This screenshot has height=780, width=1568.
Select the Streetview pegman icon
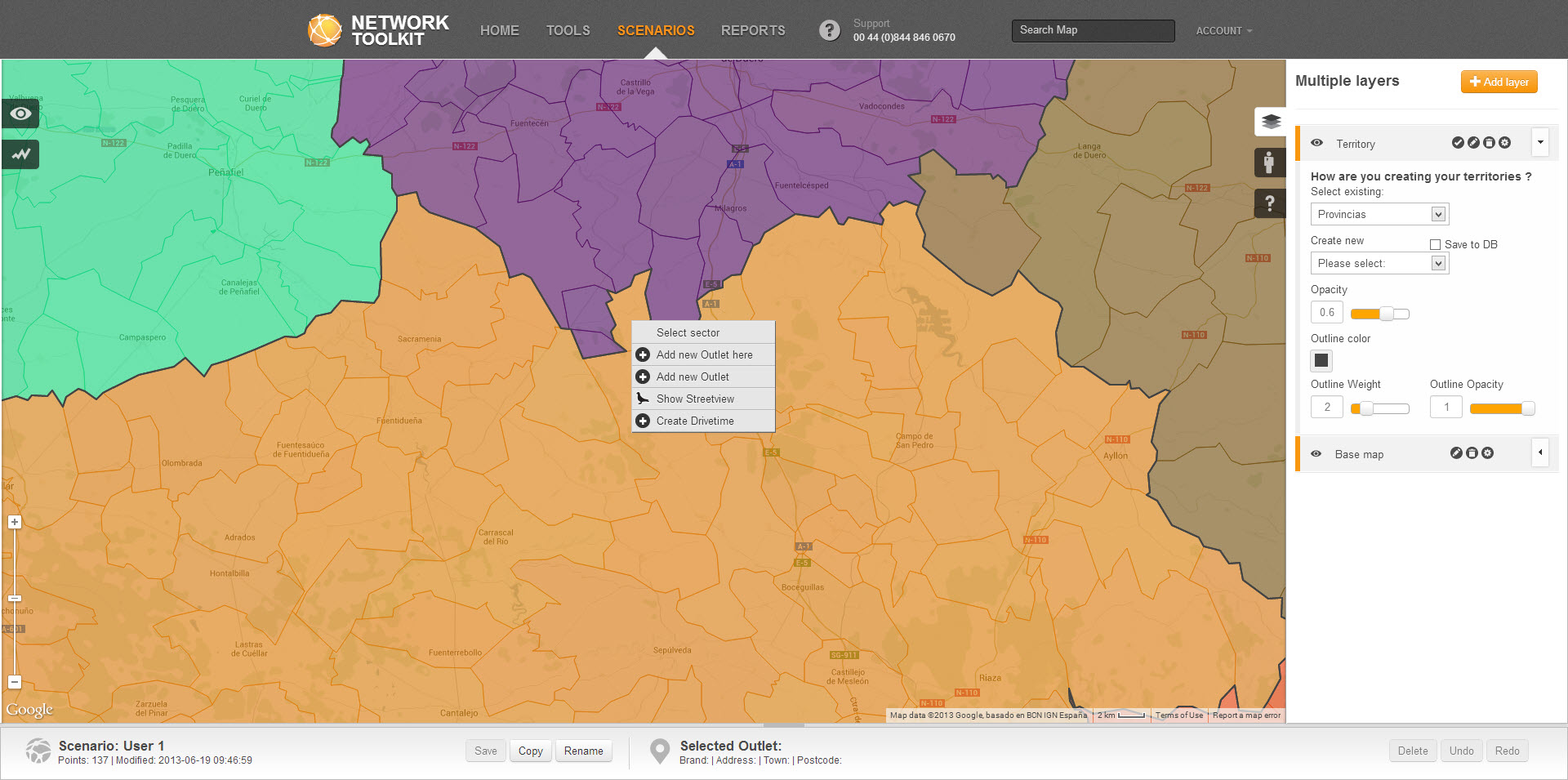(x=1269, y=163)
